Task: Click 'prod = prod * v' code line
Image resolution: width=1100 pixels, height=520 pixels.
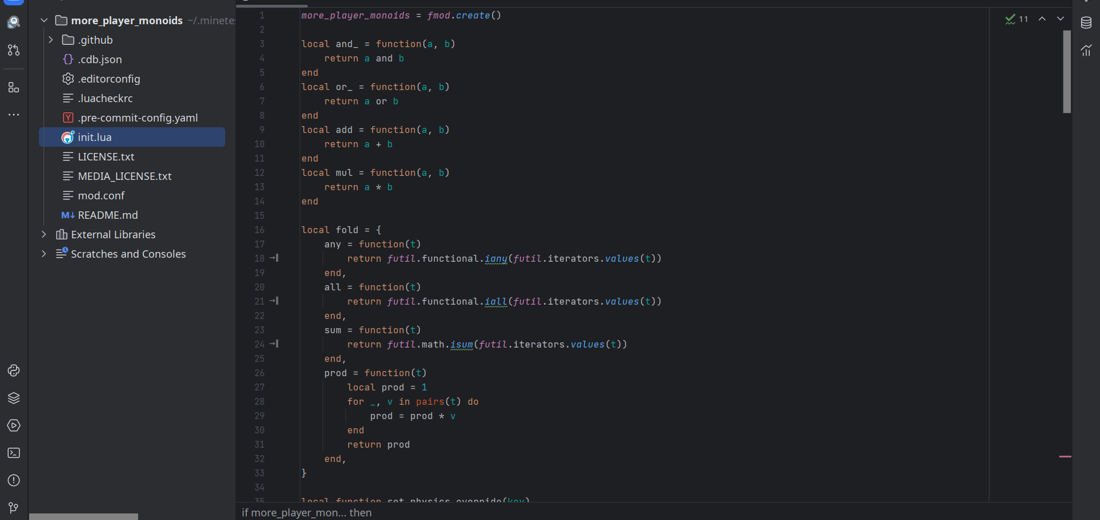Action: pos(413,415)
